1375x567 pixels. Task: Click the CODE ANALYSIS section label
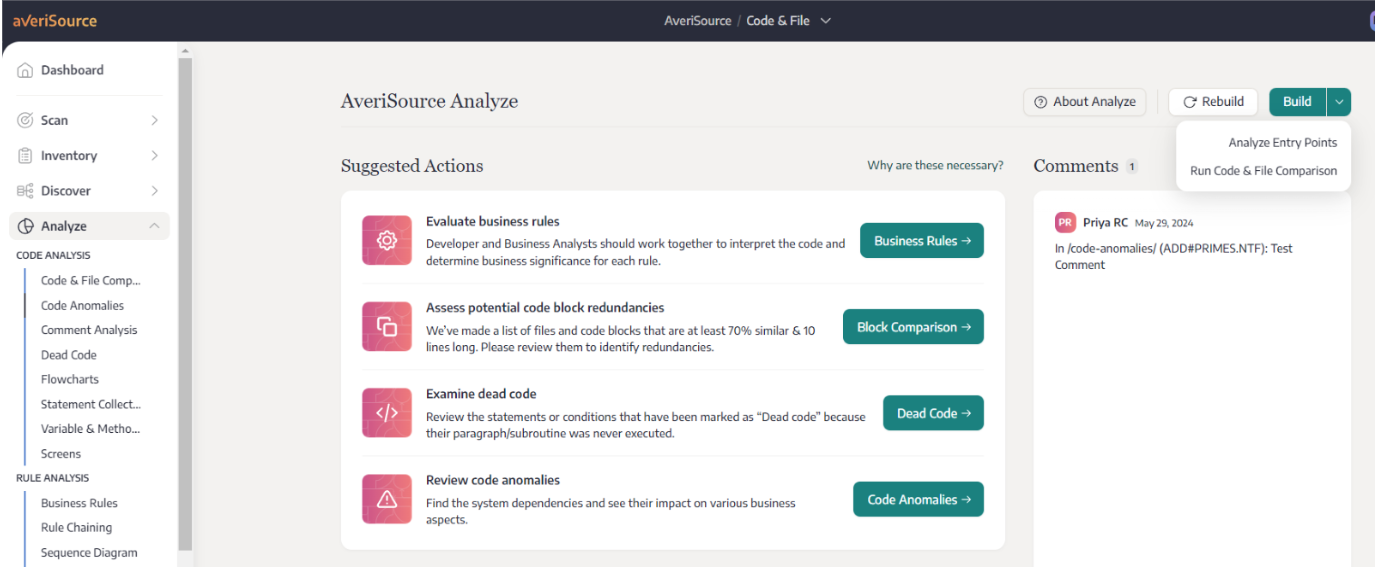click(x=53, y=256)
